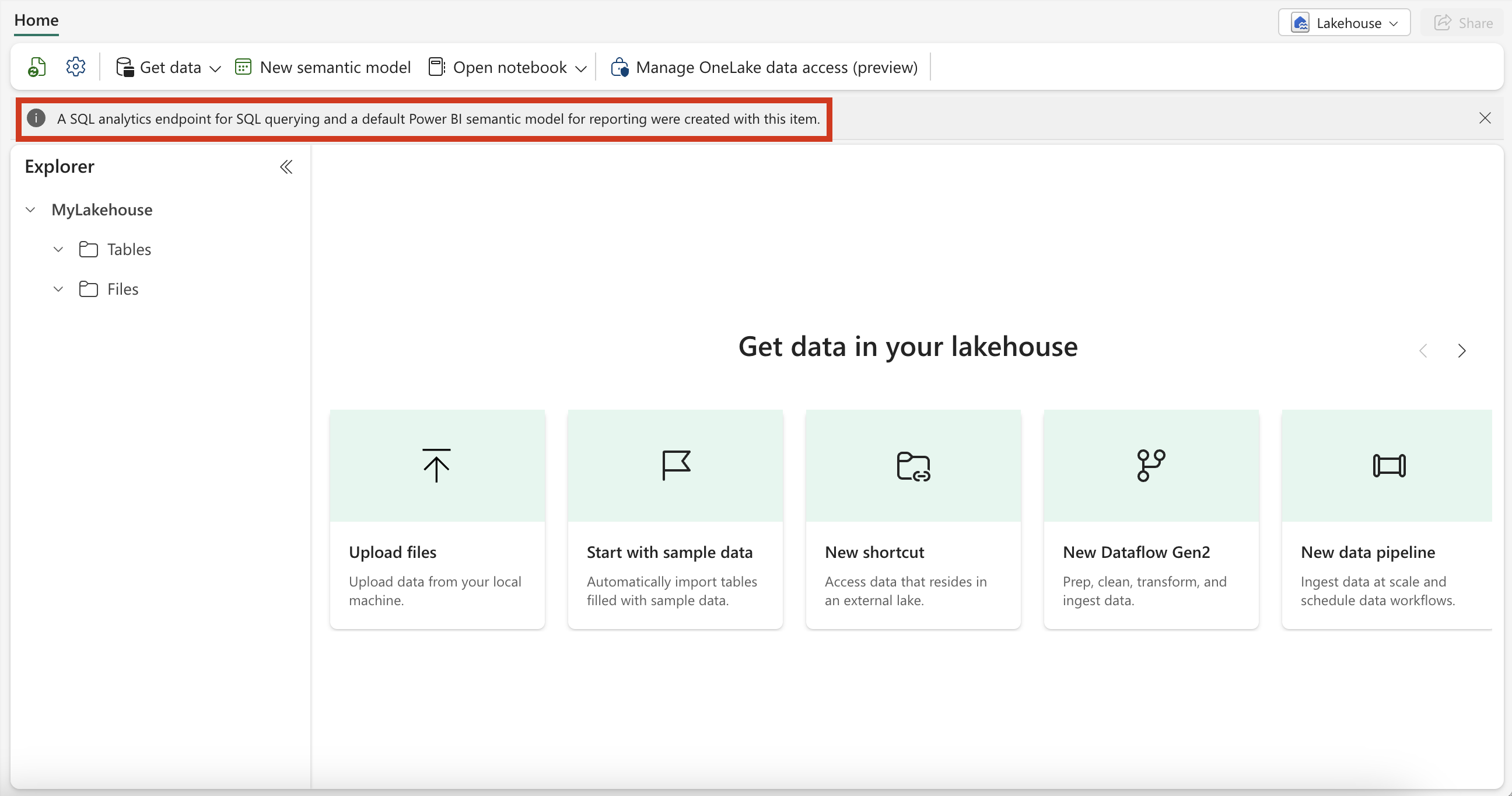1512x796 pixels.
Task: Collapse the Files folder chevron
Action: (58, 289)
